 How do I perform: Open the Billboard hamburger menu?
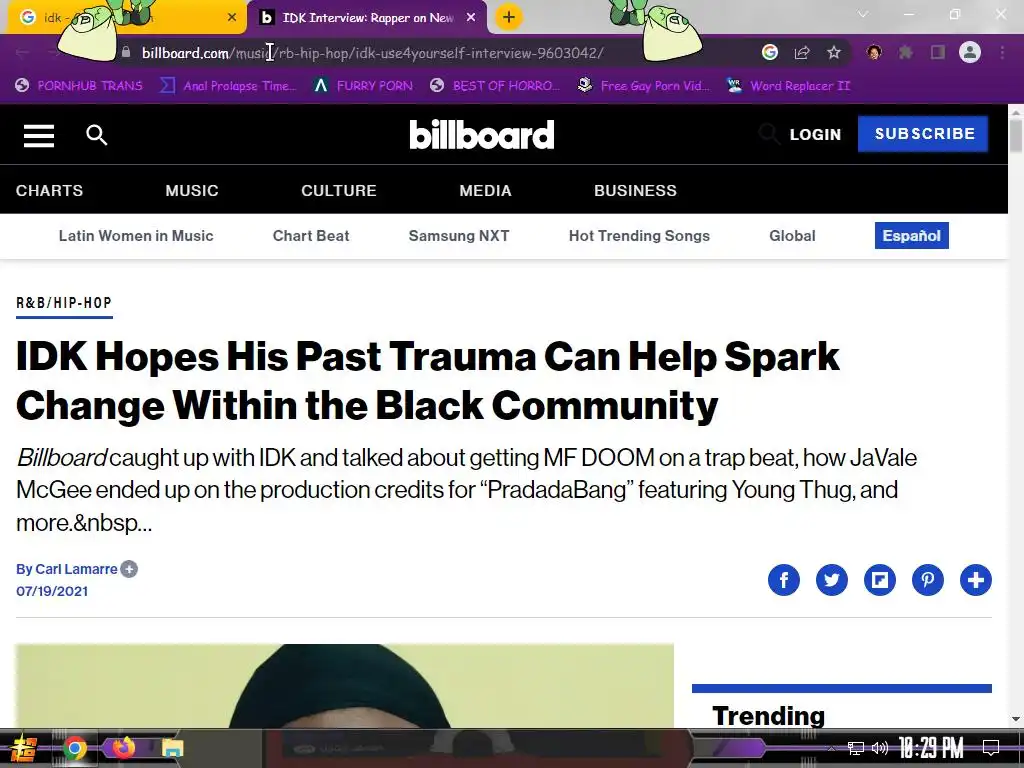click(x=39, y=135)
